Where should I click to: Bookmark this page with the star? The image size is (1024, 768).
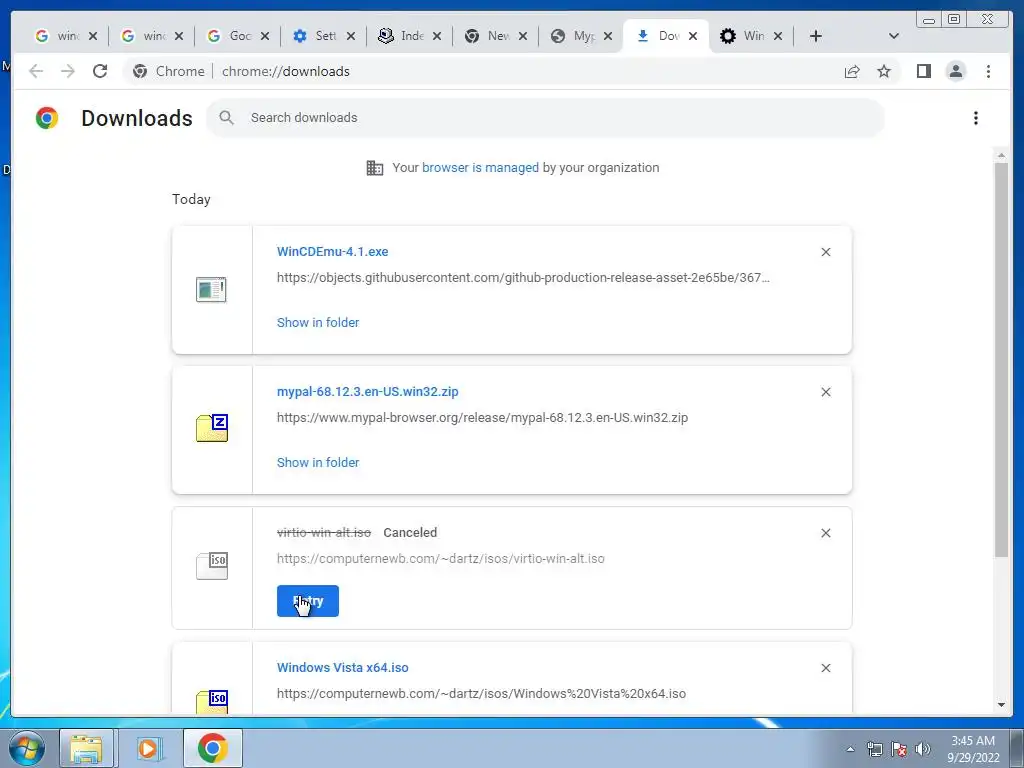(x=884, y=71)
